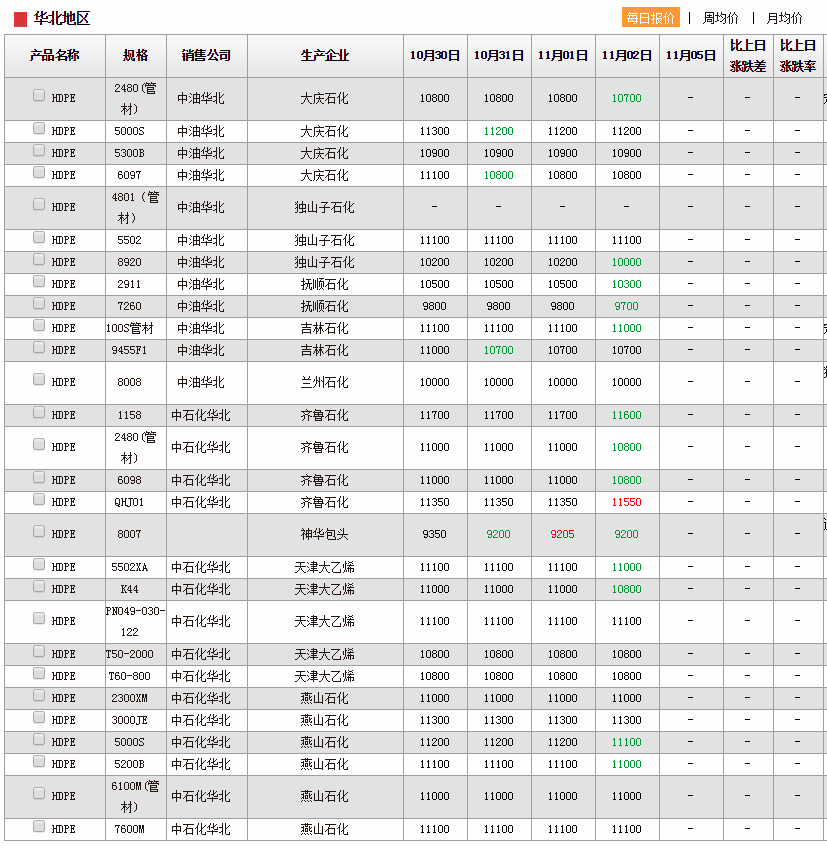Tick checkbox for HDPE 8920 row
This screenshot has width=827, height=848.
[x=39, y=260]
